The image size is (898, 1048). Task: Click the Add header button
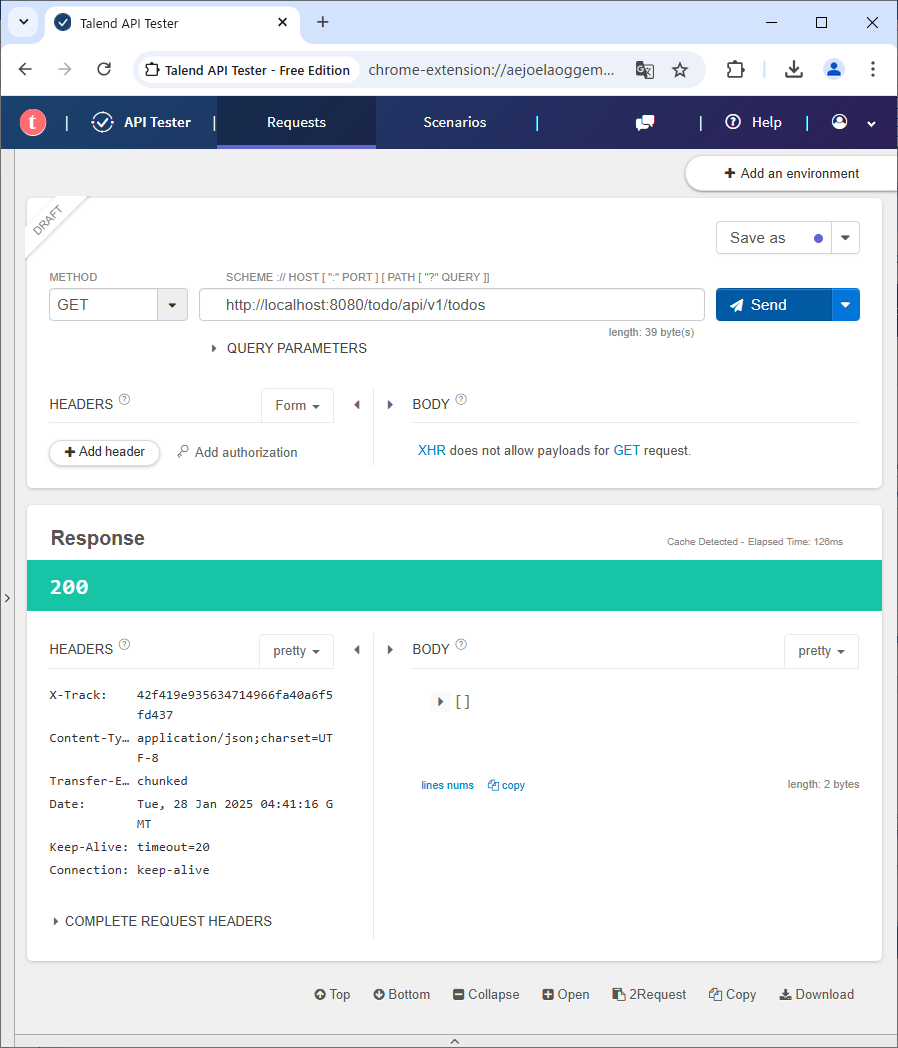click(x=104, y=452)
